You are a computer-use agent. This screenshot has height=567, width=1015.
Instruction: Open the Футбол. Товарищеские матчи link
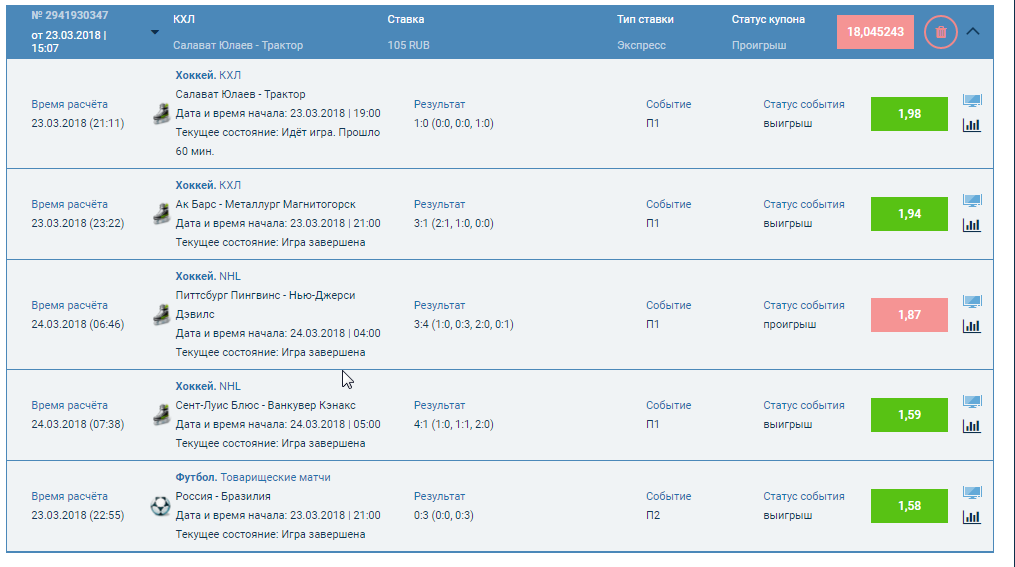tap(253, 478)
